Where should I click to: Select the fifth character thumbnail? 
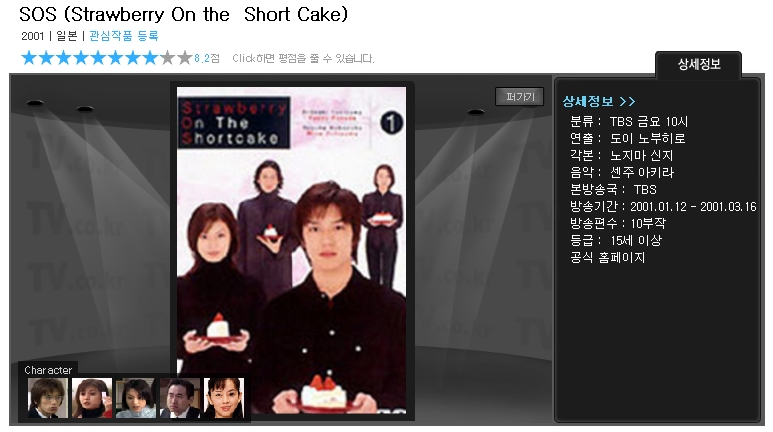click(x=224, y=398)
